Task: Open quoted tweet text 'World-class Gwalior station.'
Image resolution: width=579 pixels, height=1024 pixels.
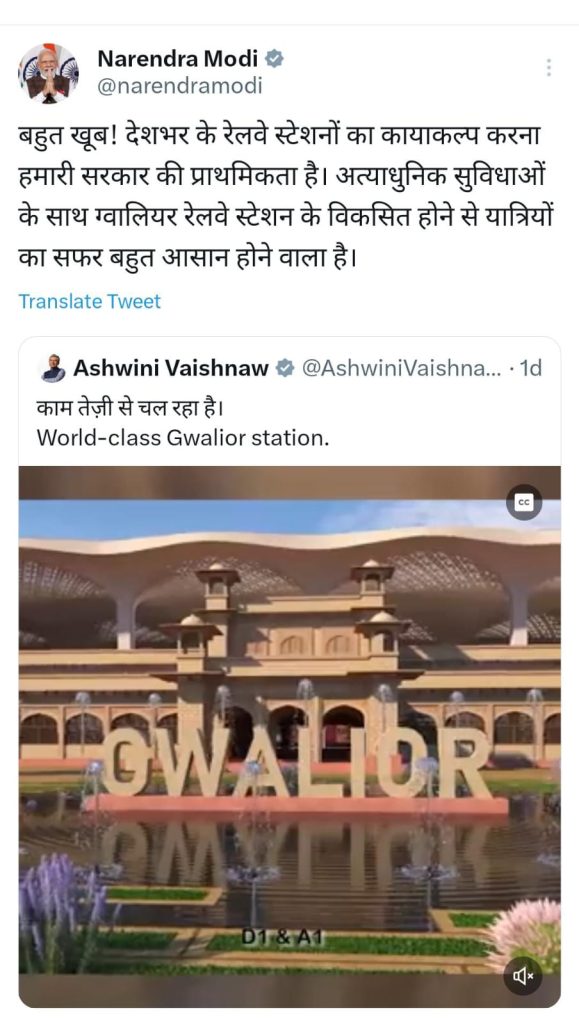Action: [x=183, y=438]
